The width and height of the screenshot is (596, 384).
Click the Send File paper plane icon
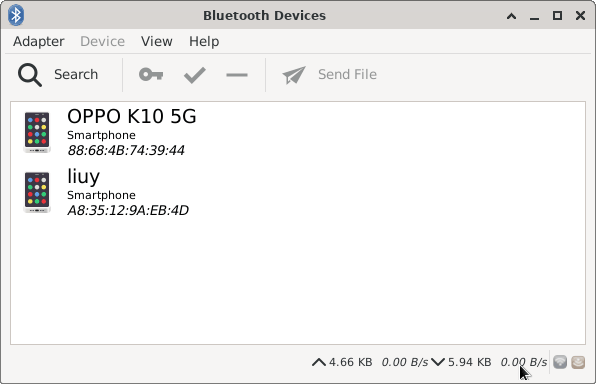coord(294,75)
